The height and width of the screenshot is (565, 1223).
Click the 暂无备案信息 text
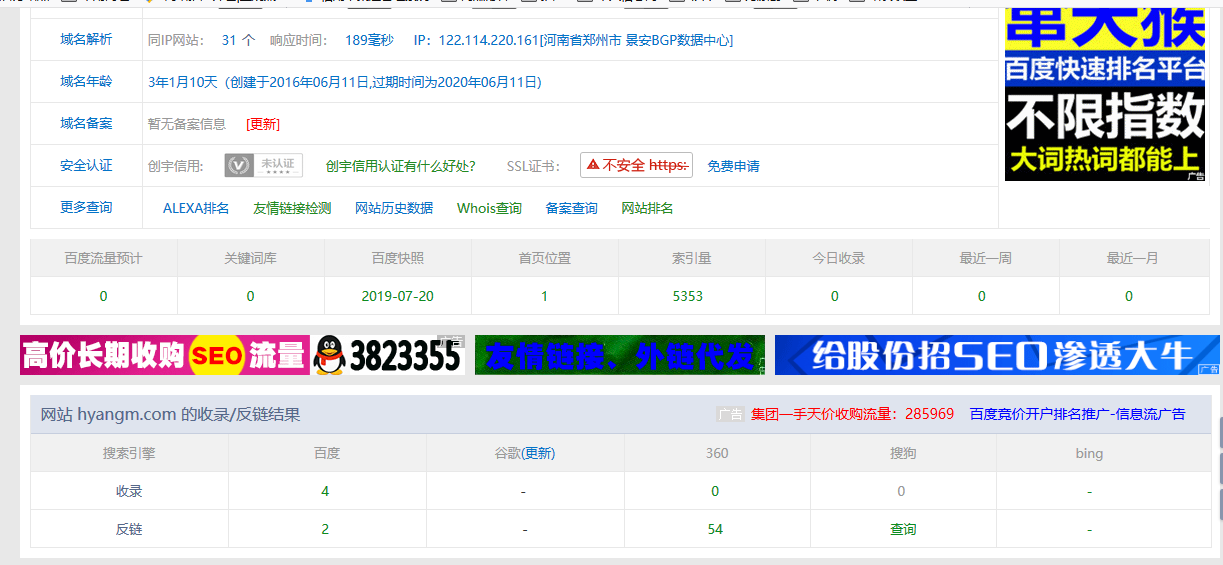tap(187, 124)
